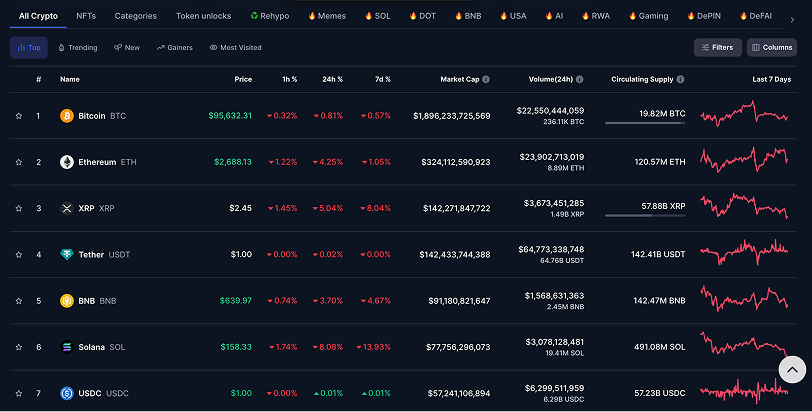Screen dimensions: 812x412
Task: Expand more category tabs with right chevron
Action: [792, 20]
